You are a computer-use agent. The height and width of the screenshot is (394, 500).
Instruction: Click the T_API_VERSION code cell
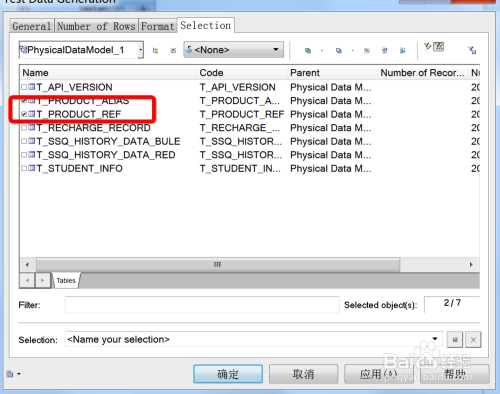pos(237,87)
